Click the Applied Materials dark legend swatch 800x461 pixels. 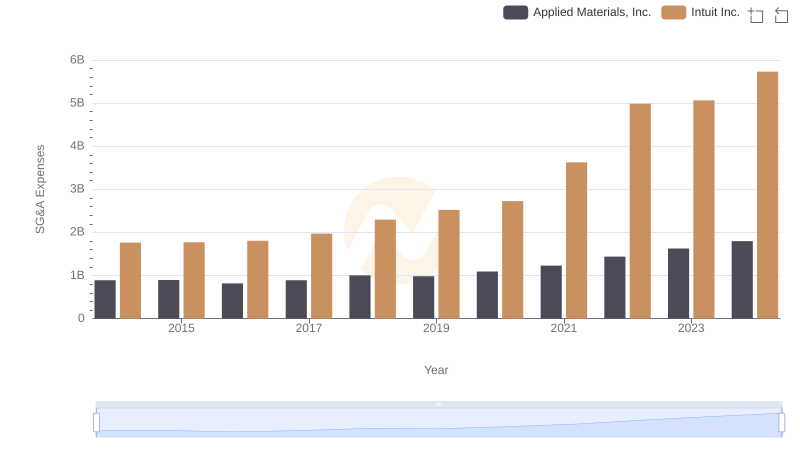pos(515,12)
